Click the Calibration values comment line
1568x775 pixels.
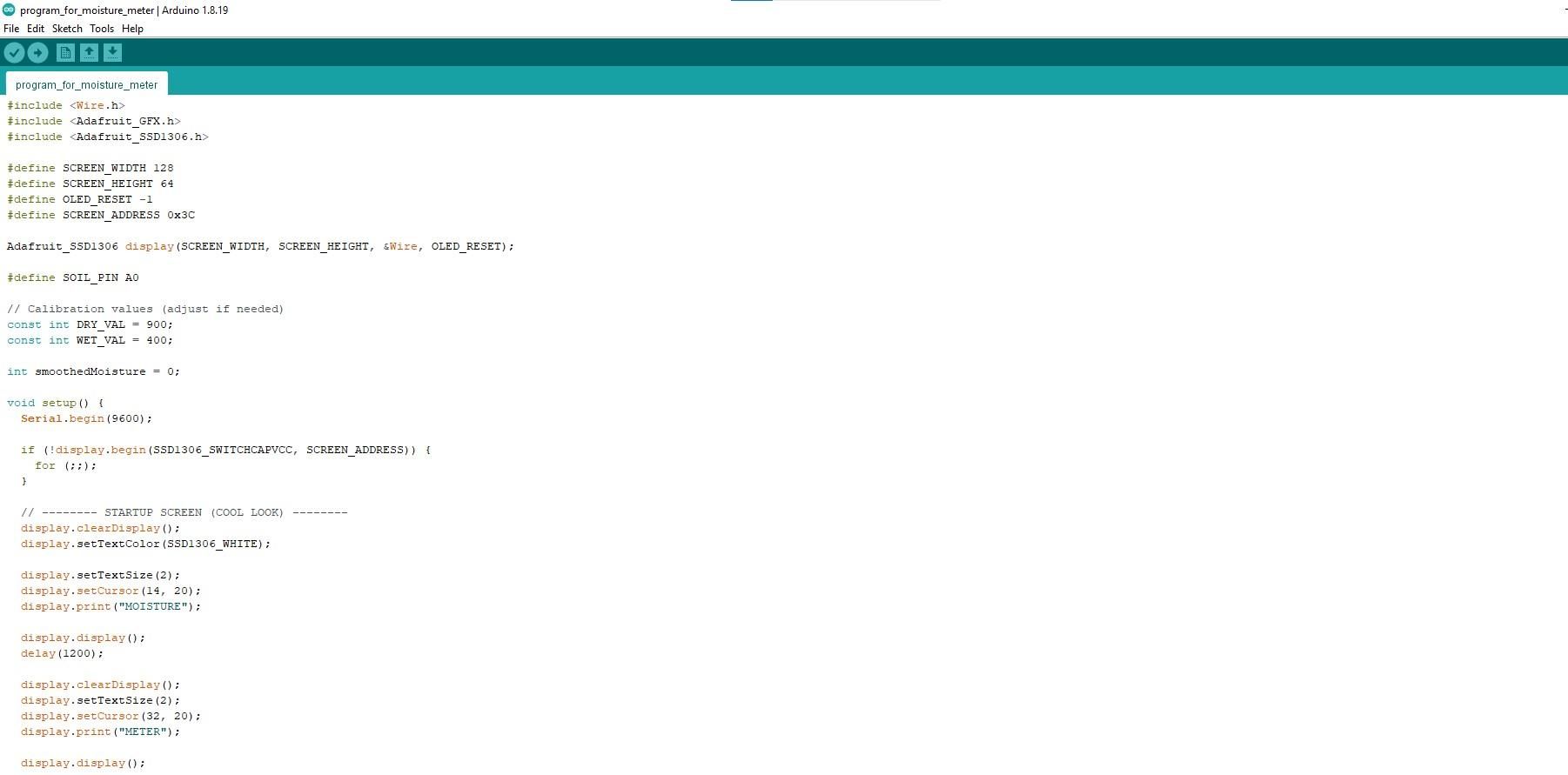[145, 309]
